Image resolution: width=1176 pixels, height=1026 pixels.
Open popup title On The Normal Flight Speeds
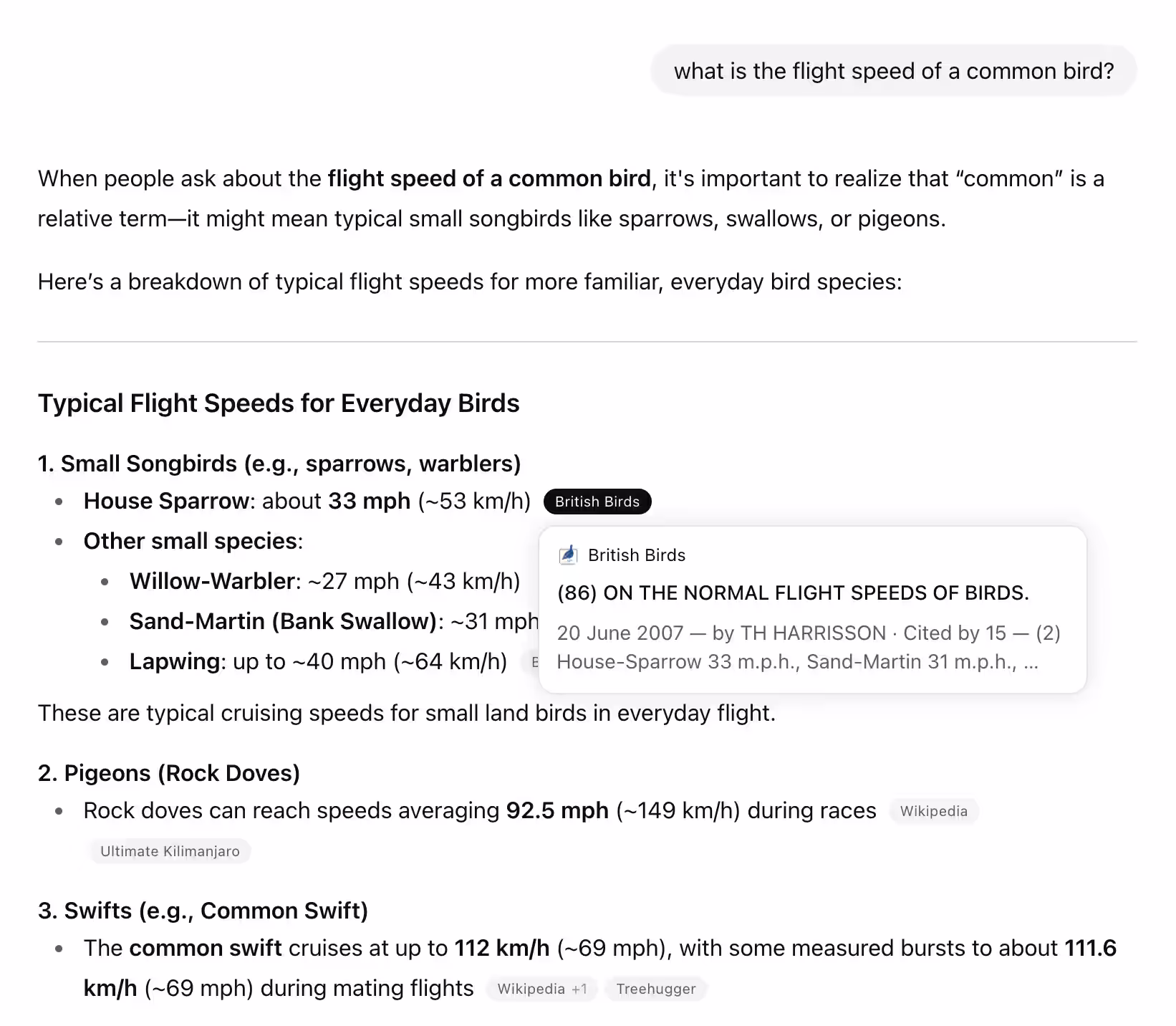point(793,593)
